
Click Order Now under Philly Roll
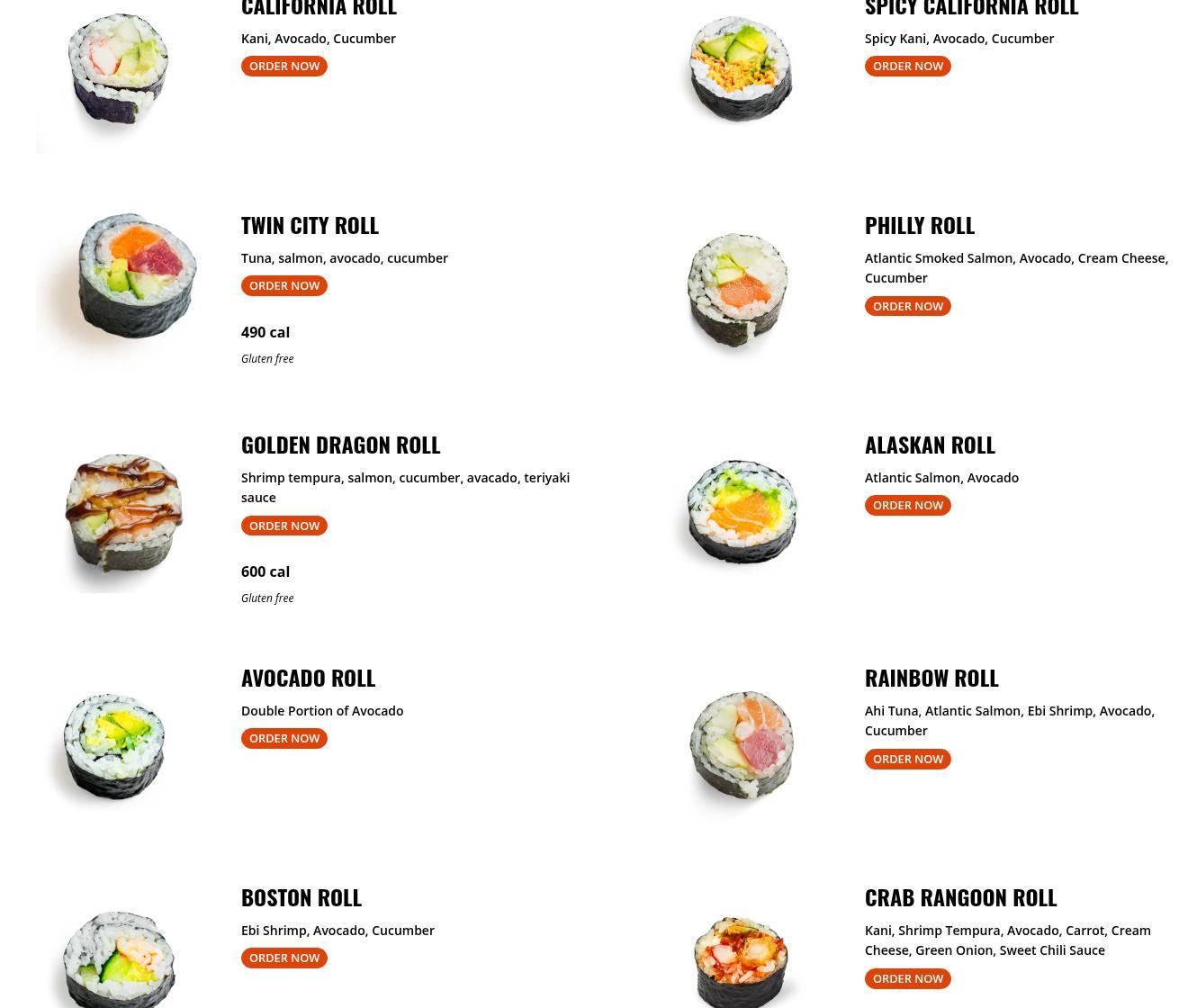(907, 306)
